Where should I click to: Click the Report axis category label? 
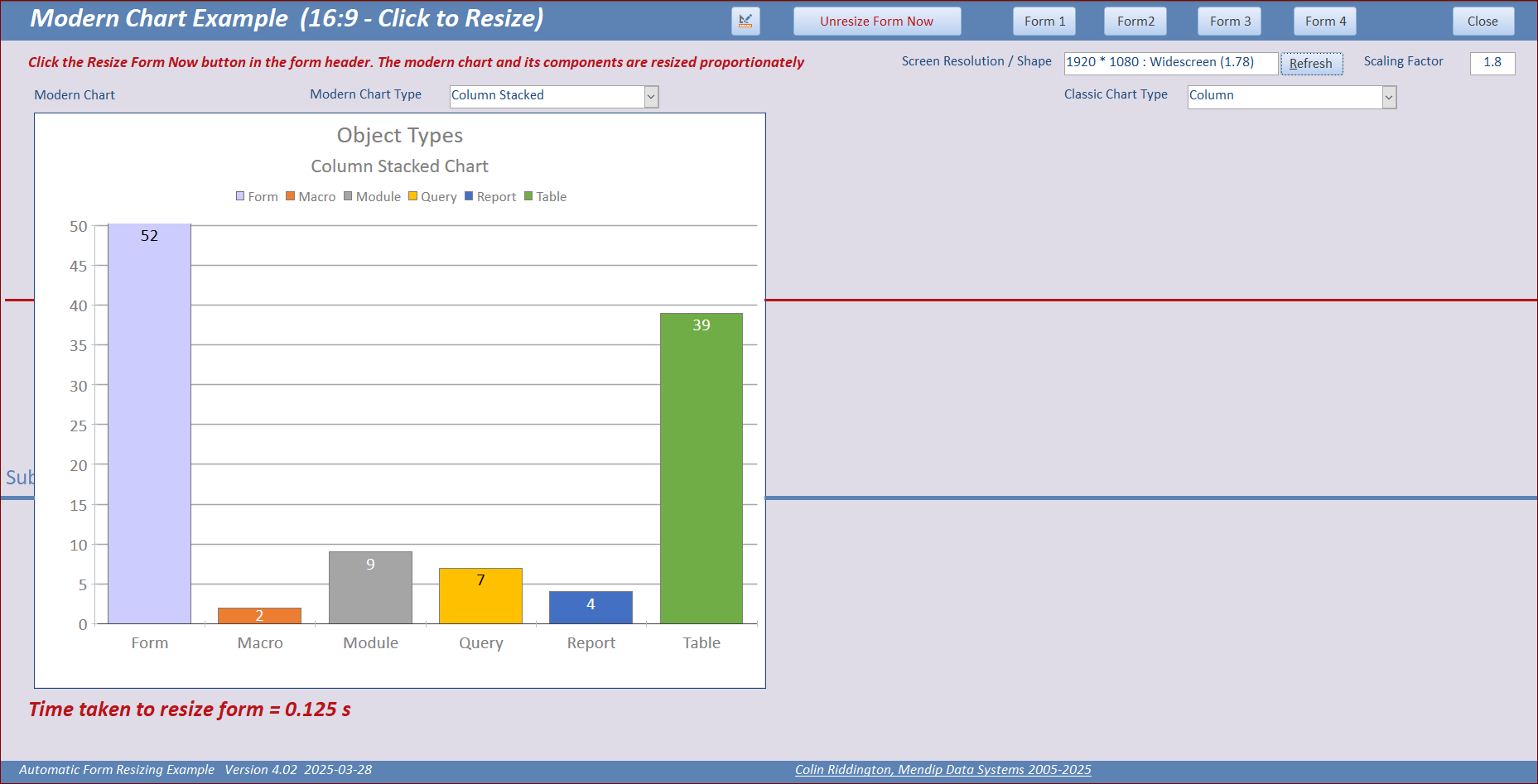click(x=591, y=643)
